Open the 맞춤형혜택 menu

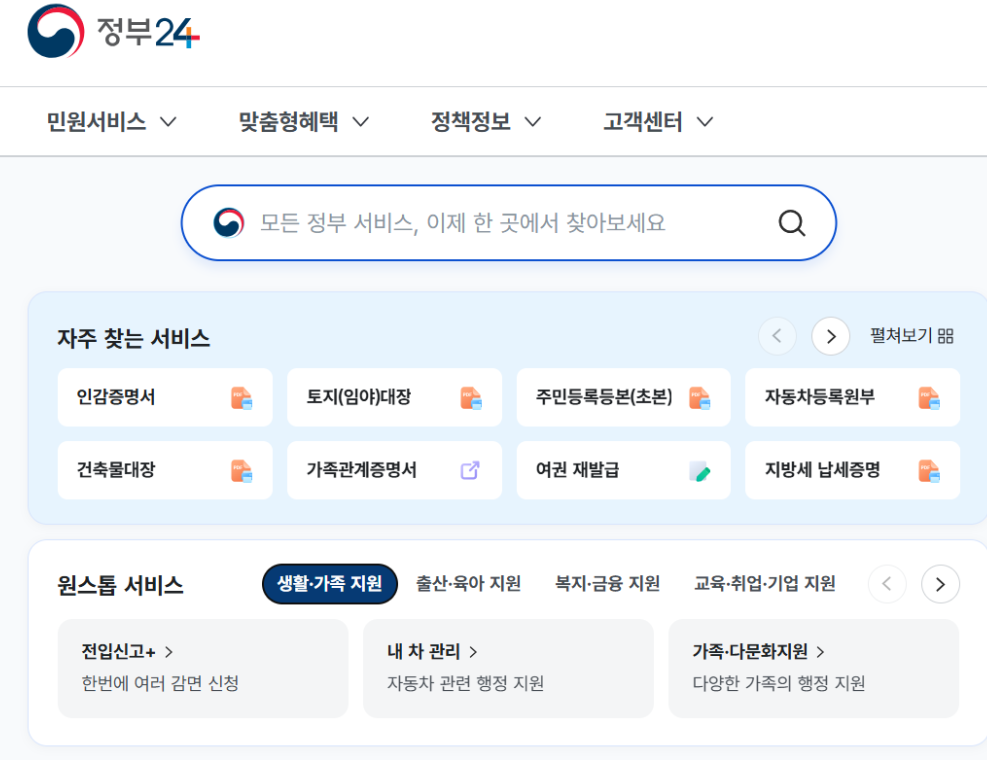pos(303,122)
